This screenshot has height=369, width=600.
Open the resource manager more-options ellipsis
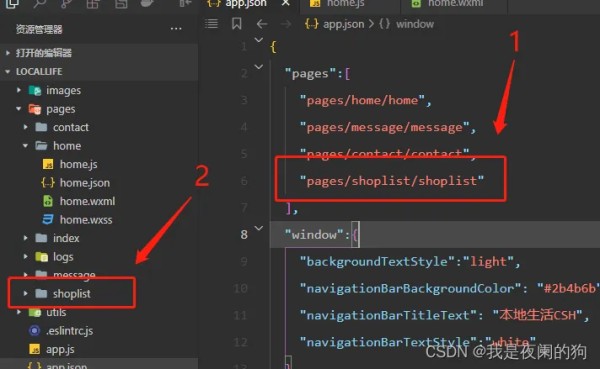click(176, 29)
